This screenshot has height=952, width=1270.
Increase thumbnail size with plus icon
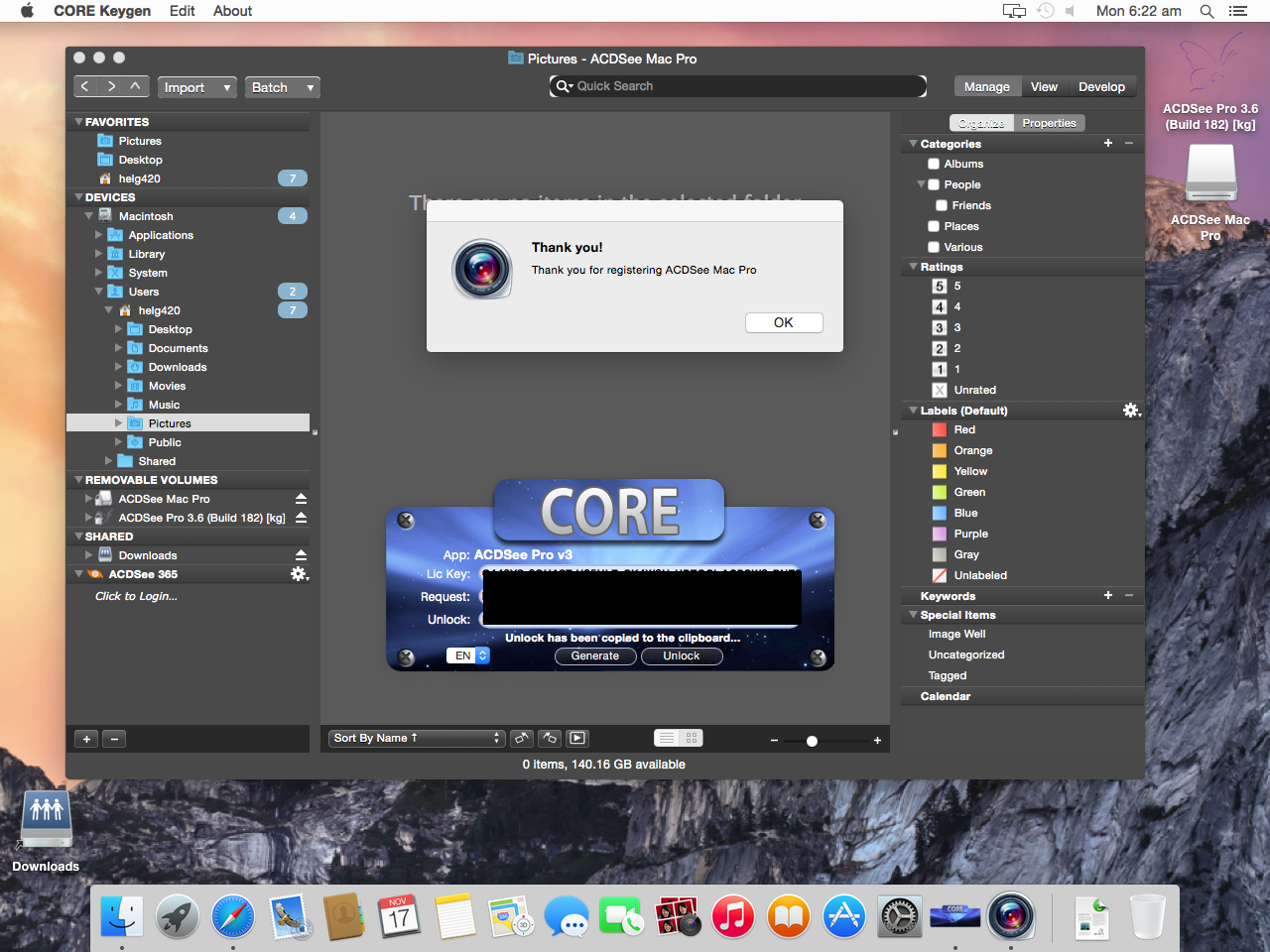pos(877,741)
